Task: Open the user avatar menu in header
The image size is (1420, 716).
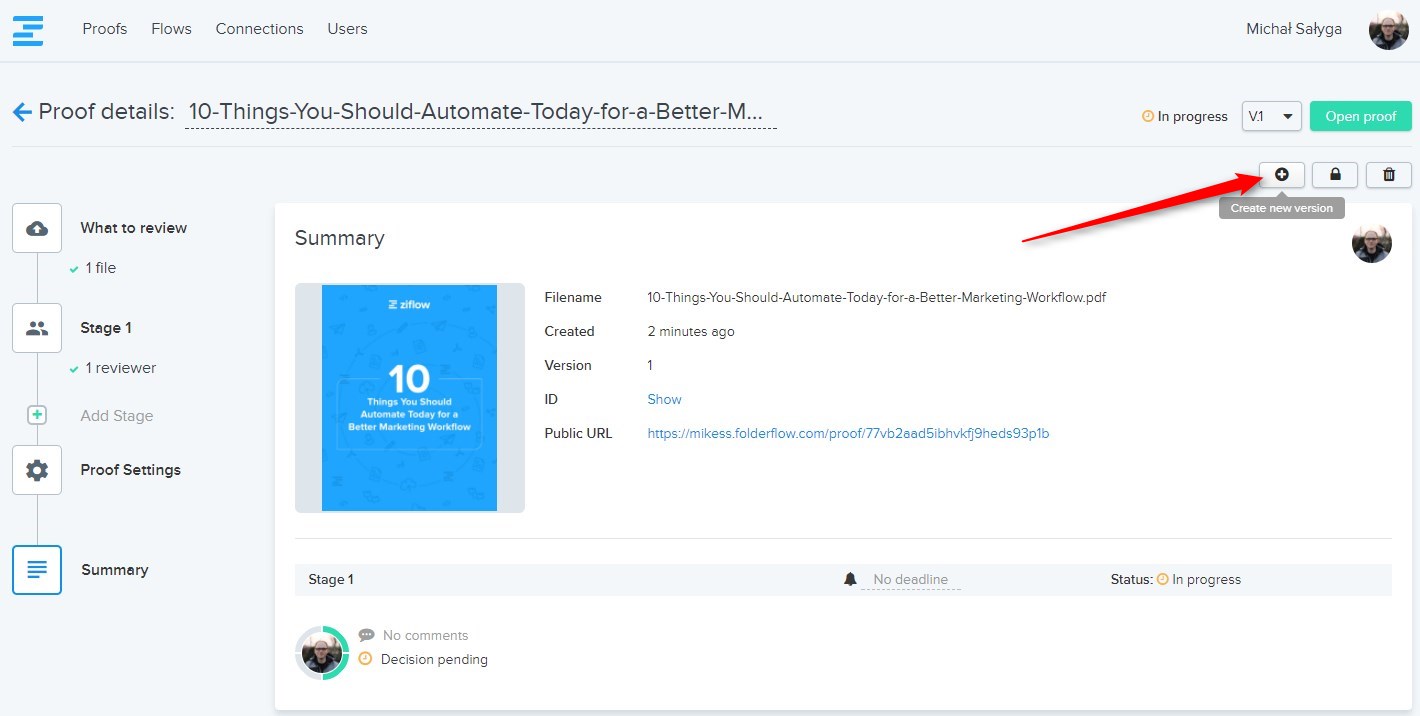Action: tap(1388, 30)
